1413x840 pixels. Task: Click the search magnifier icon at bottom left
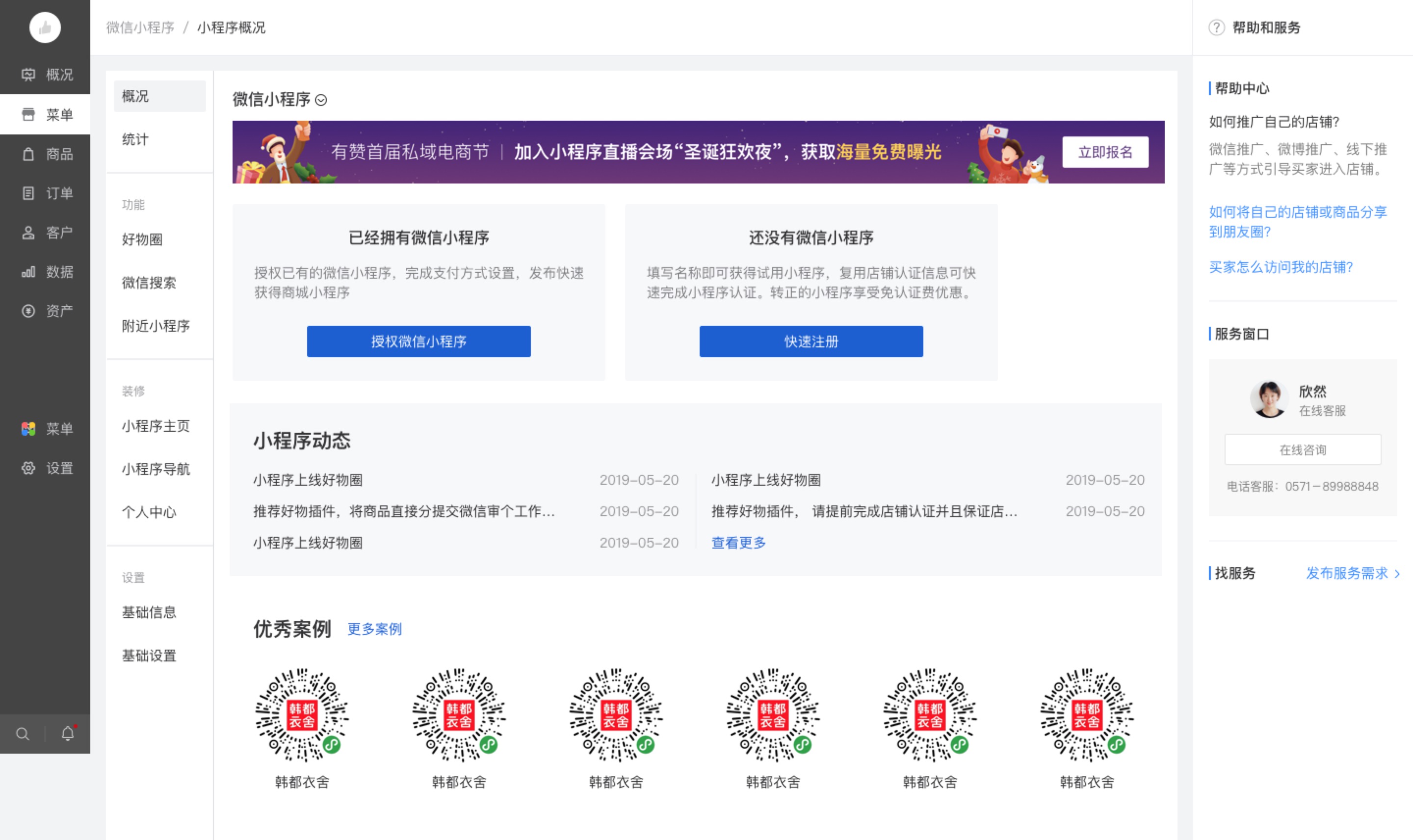pos(23,734)
